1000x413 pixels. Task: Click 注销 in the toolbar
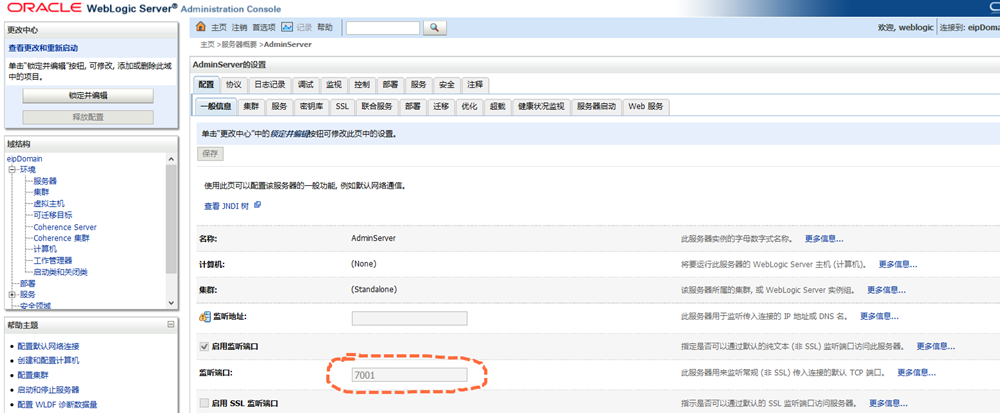(239, 27)
